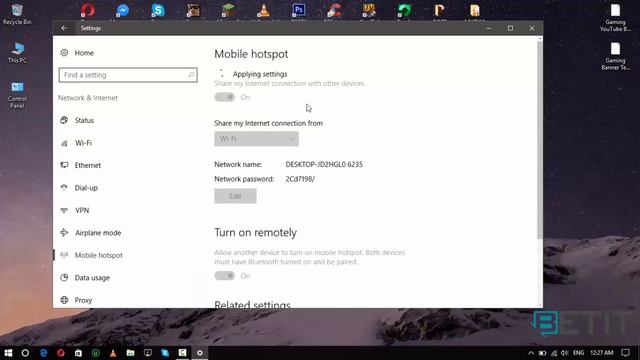Click the VPN icon in sidebar
Screen dimensions: 640x360
tap(64, 210)
